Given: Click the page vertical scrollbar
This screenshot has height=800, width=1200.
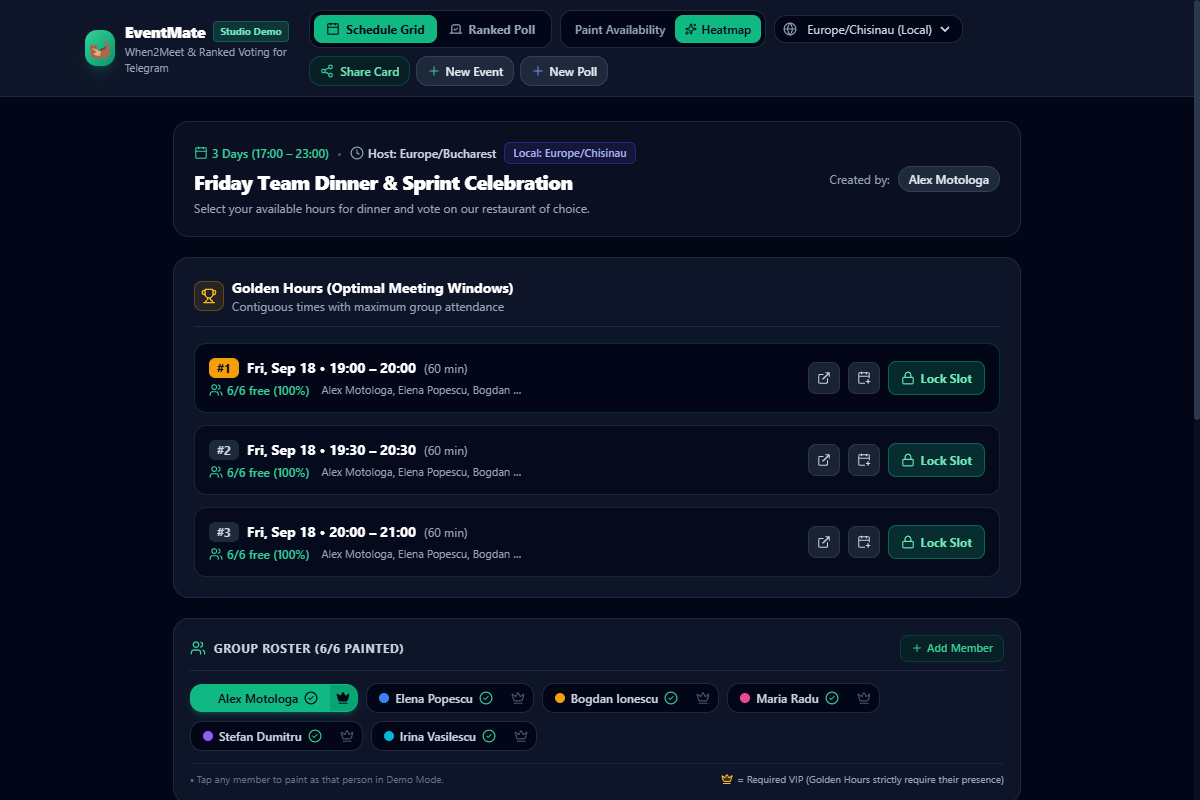Looking at the screenshot, I should tap(1196, 210).
